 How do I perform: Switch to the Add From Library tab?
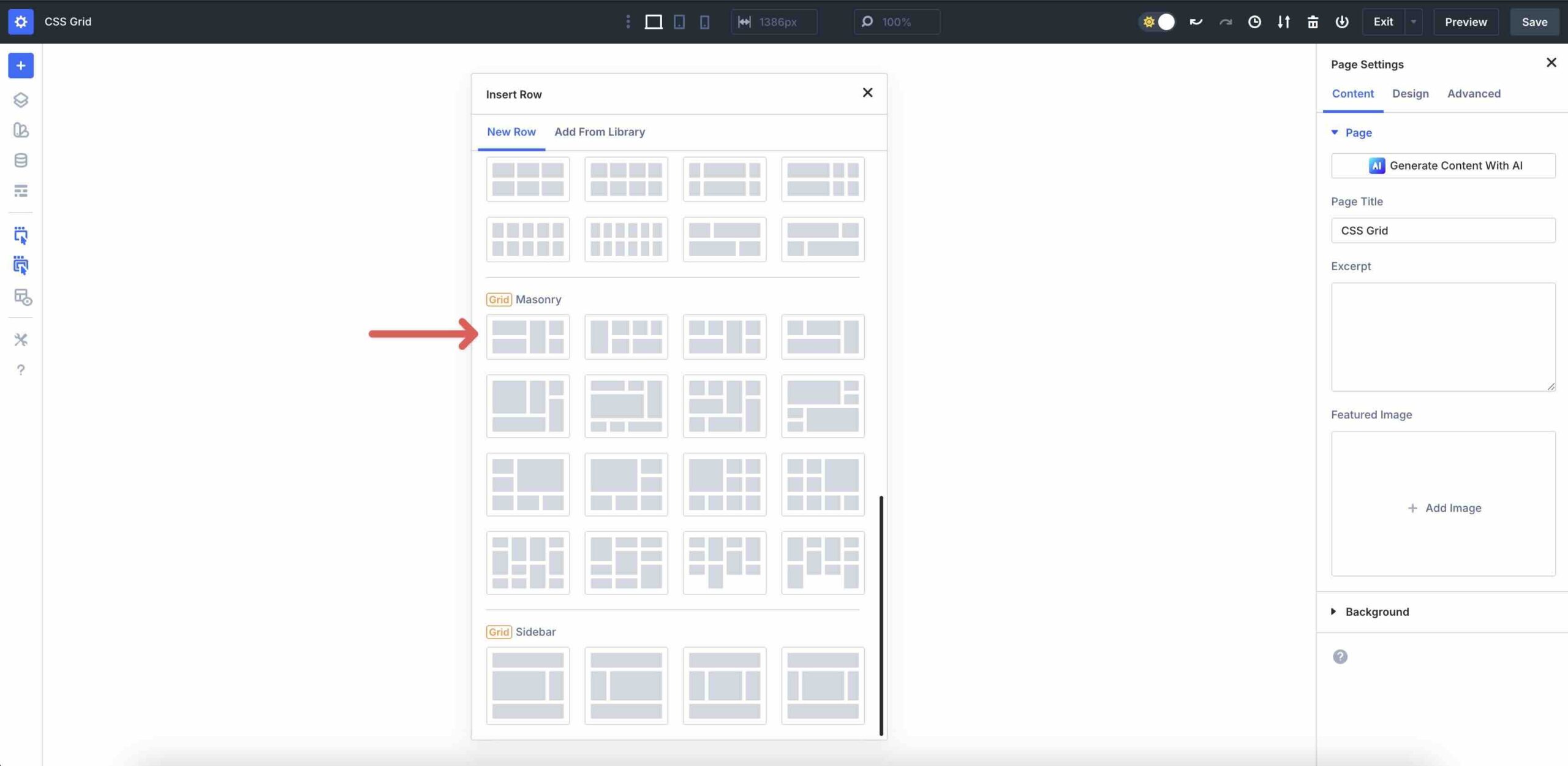599,132
